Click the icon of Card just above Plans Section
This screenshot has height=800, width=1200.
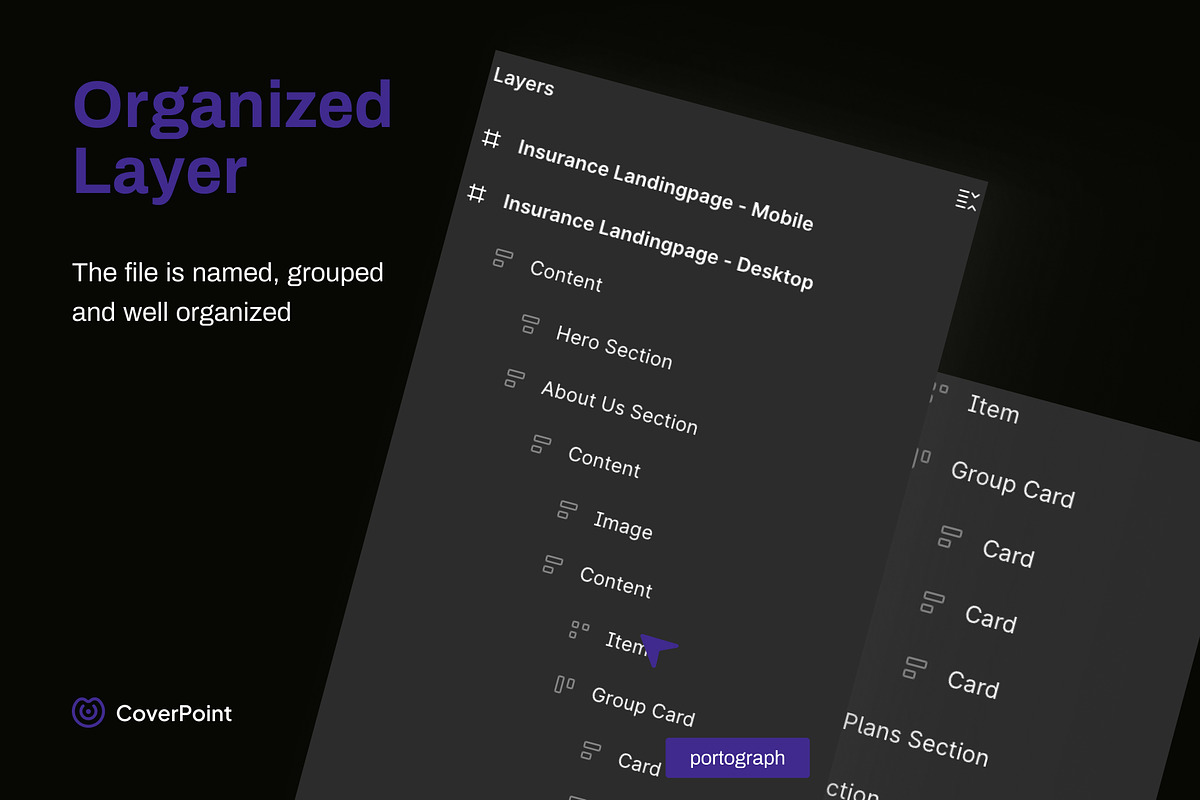915,667
